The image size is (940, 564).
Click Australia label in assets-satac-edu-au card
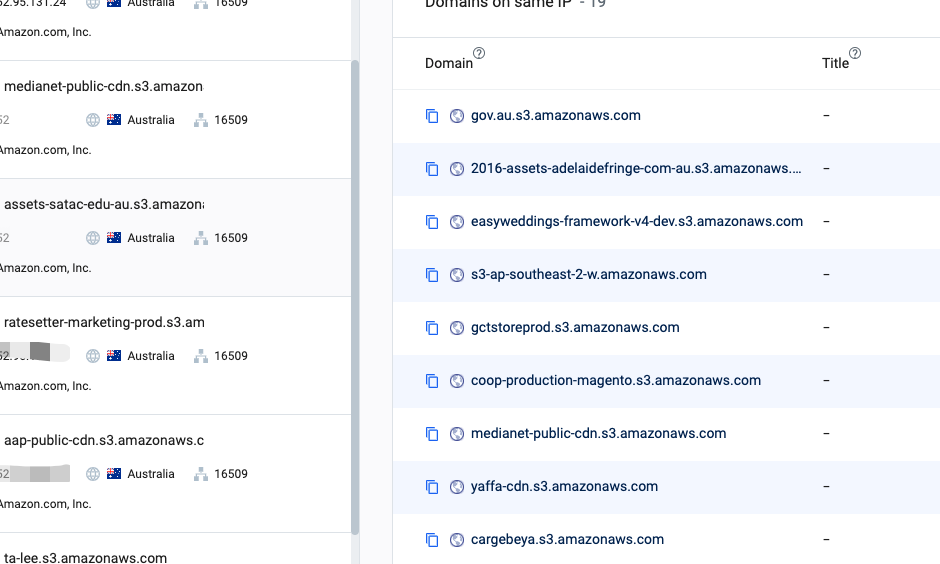point(151,238)
